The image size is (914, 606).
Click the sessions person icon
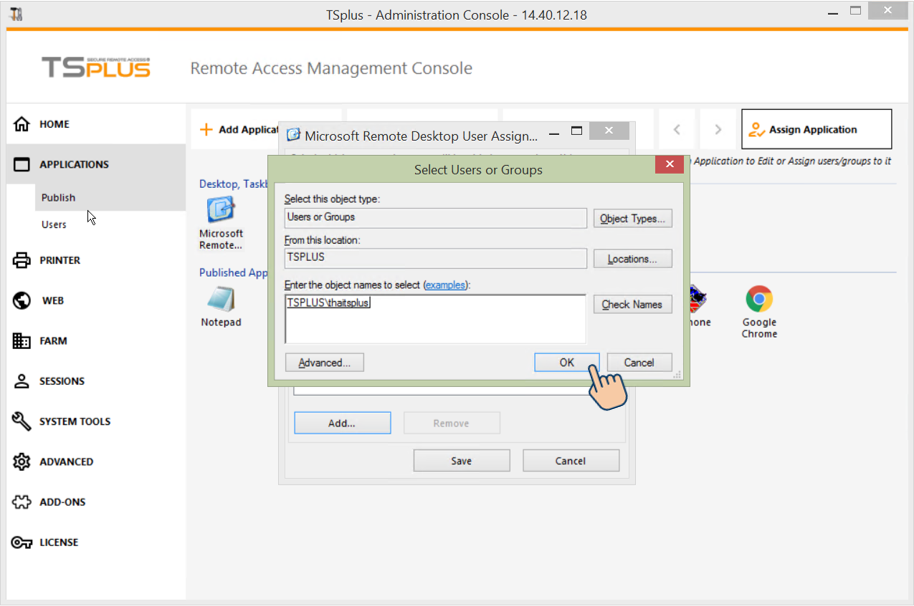pos(22,381)
